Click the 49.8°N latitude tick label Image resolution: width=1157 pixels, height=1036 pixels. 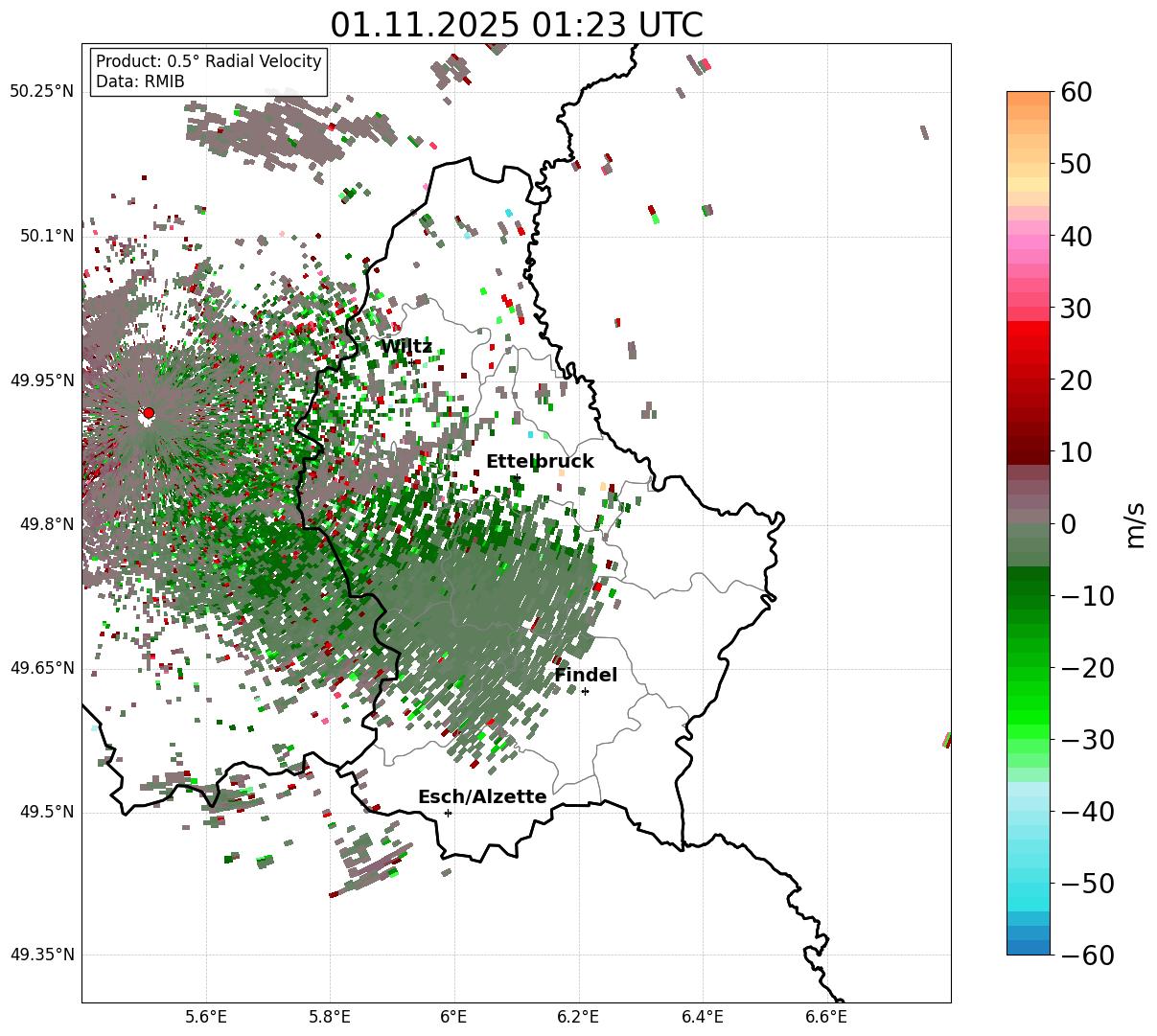point(46,524)
